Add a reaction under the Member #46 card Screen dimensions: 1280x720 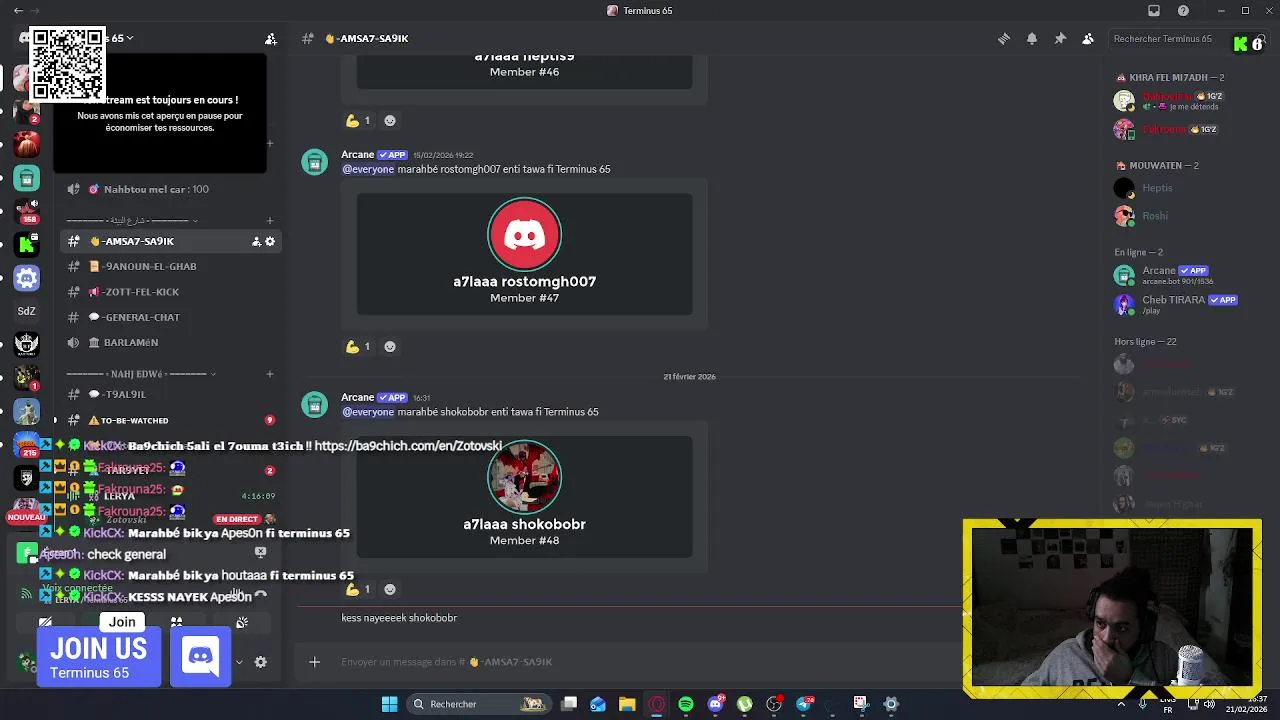[x=390, y=120]
